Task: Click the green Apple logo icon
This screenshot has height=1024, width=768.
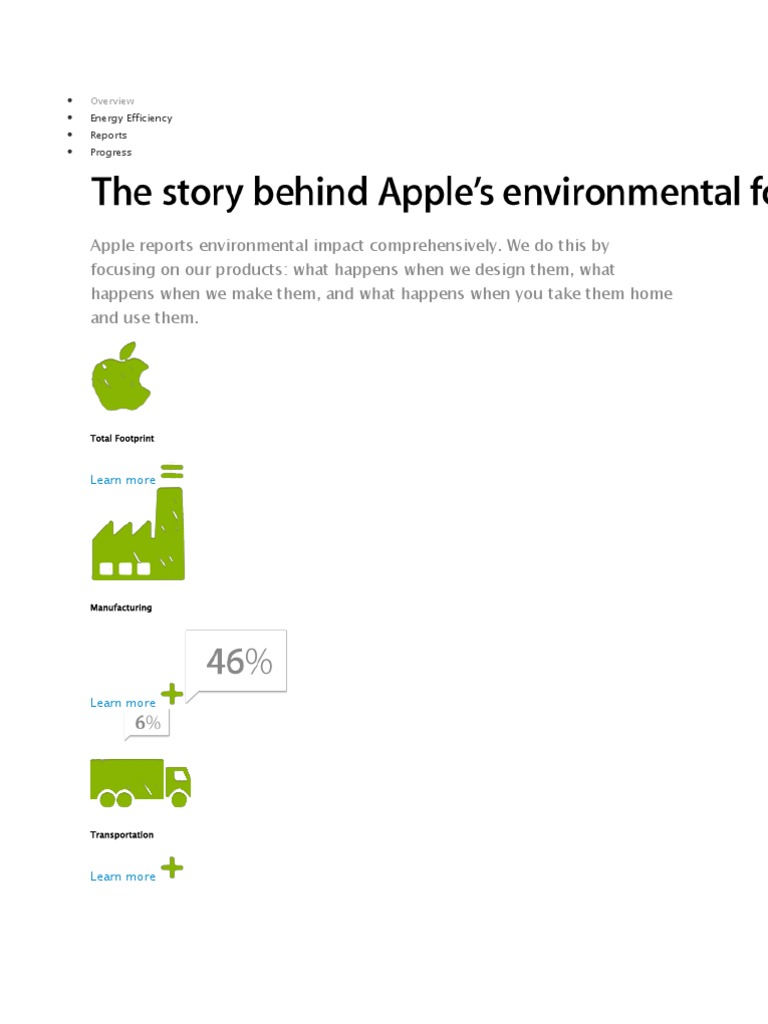Action: click(121, 377)
